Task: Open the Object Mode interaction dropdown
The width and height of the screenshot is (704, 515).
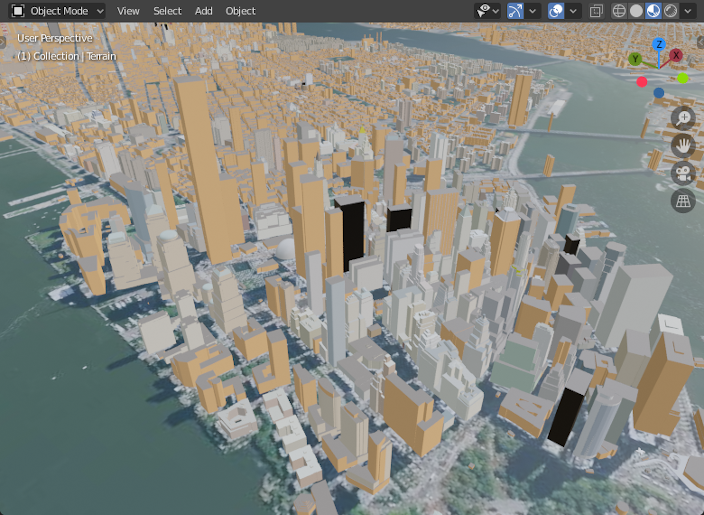Action: pyautogui.click(x=57, y=11)
